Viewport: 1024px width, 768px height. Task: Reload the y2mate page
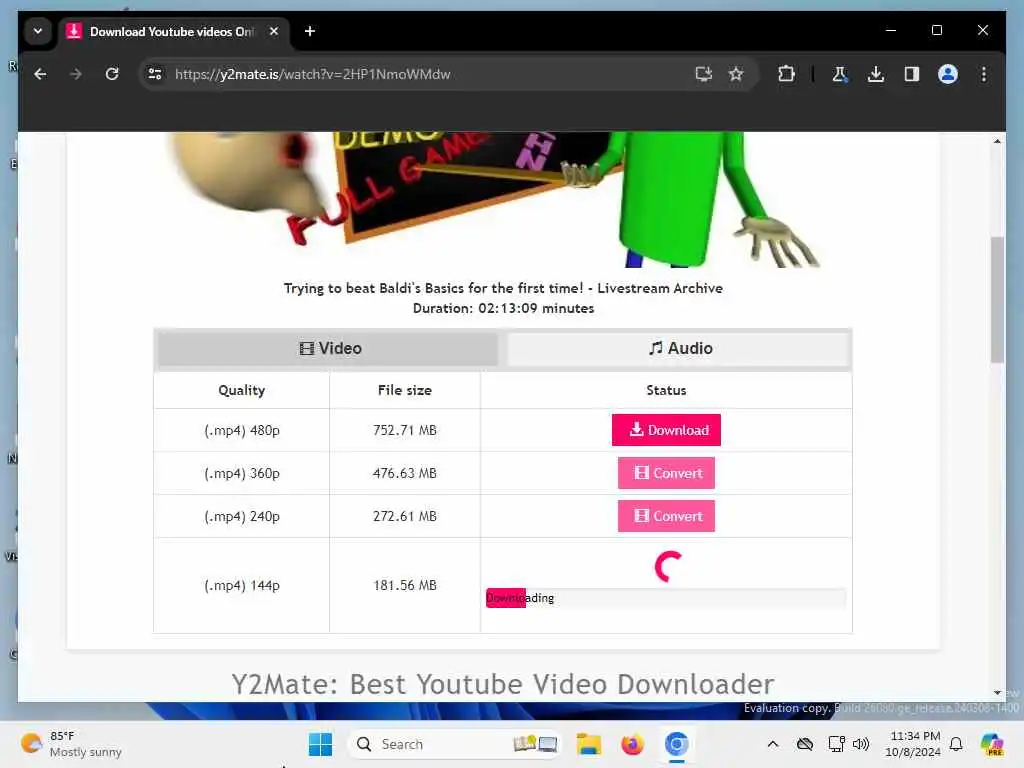pos(112,74)
